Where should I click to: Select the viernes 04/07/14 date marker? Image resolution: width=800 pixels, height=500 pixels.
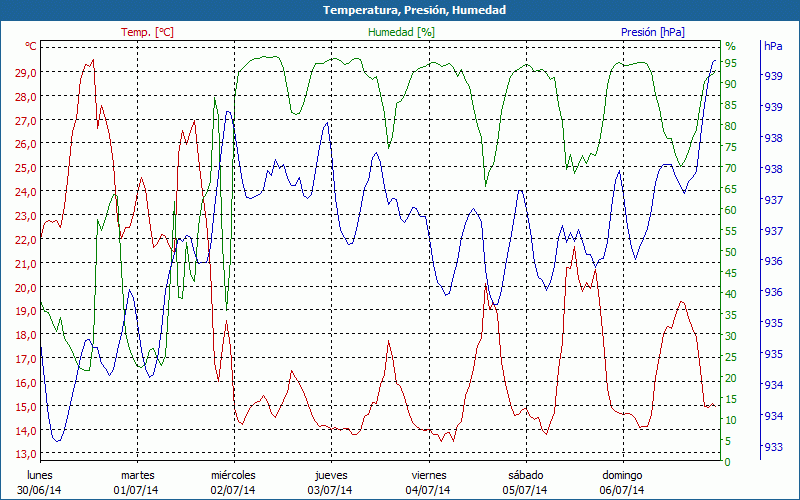pos(428,482)
